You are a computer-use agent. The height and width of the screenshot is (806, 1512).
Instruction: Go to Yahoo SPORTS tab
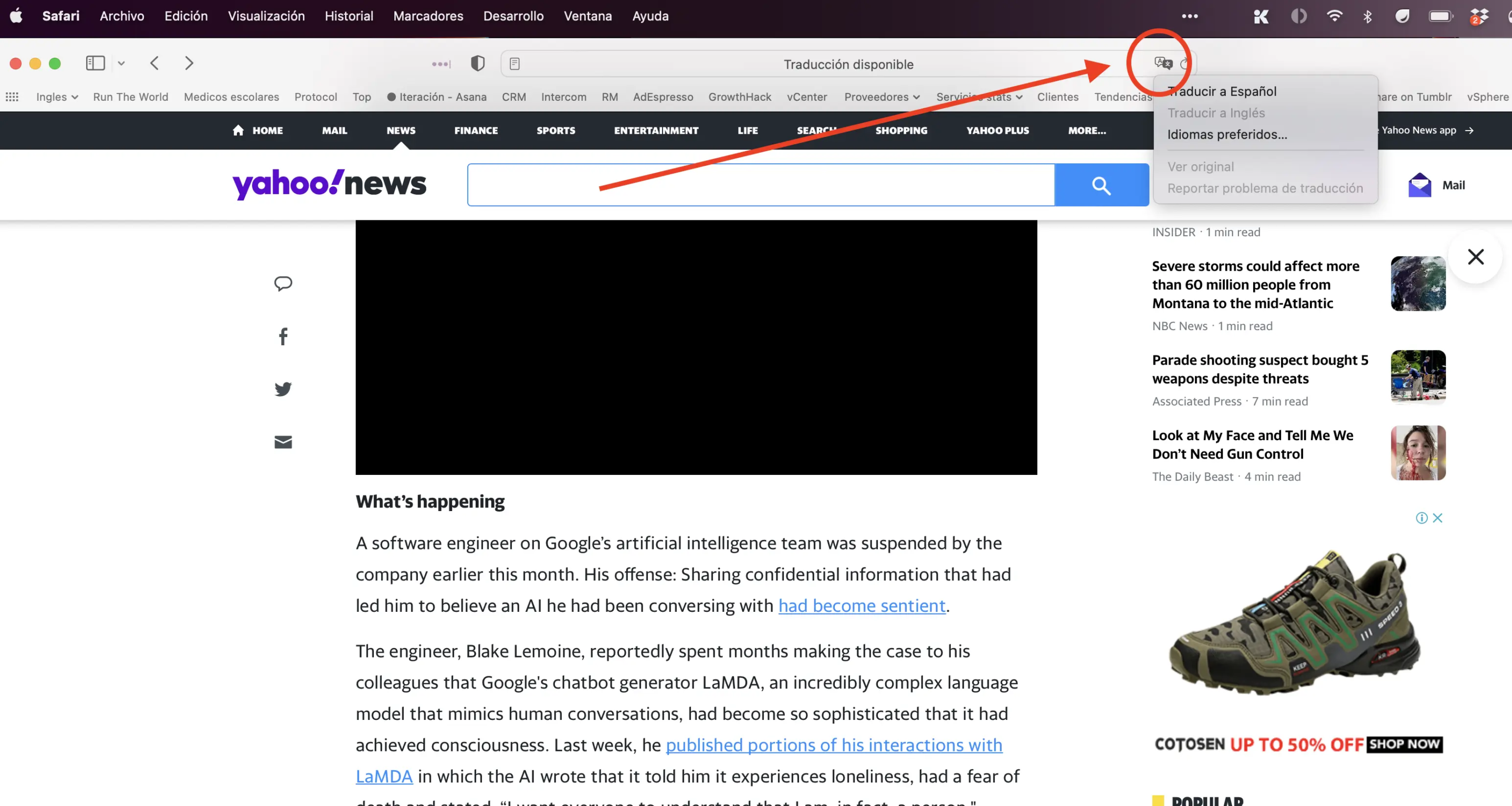(555, 130)
